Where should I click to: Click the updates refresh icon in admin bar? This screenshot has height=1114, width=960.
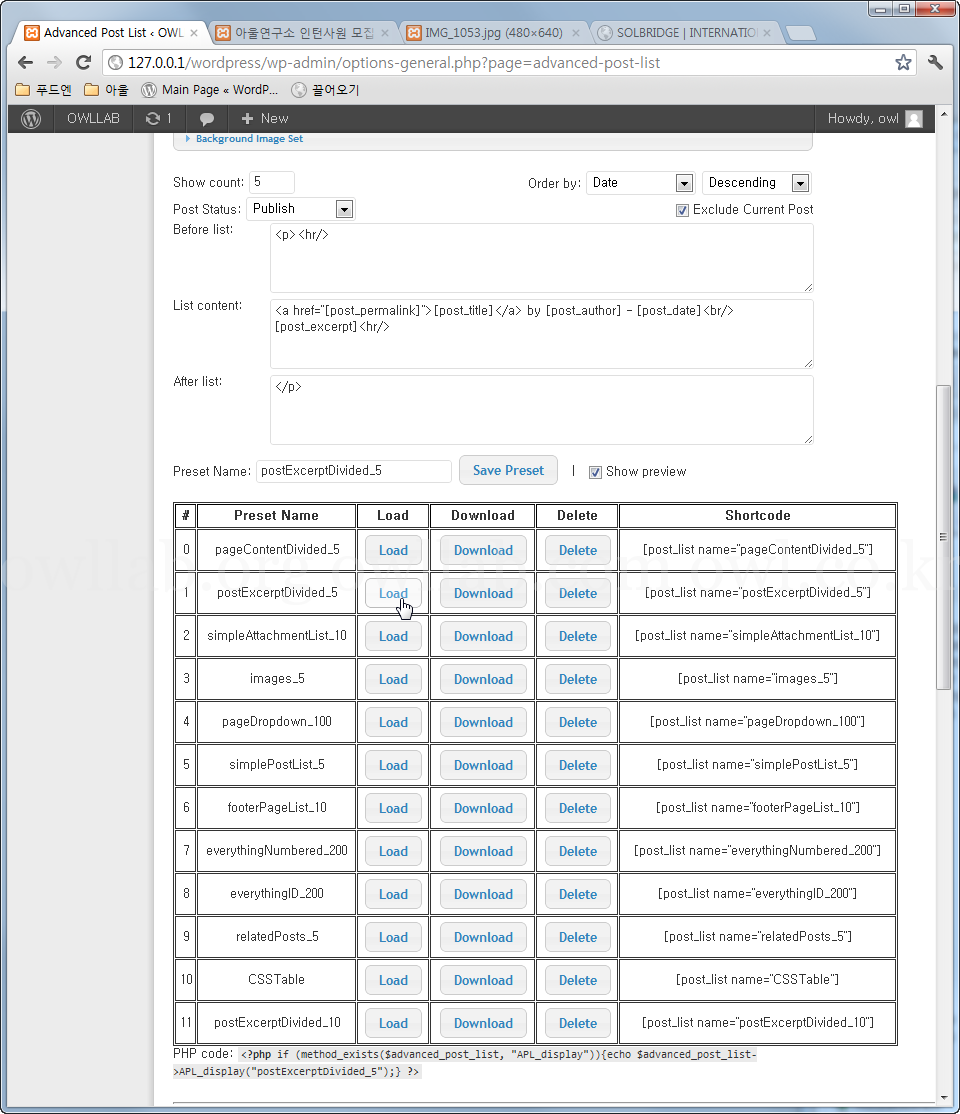[153, 118]
